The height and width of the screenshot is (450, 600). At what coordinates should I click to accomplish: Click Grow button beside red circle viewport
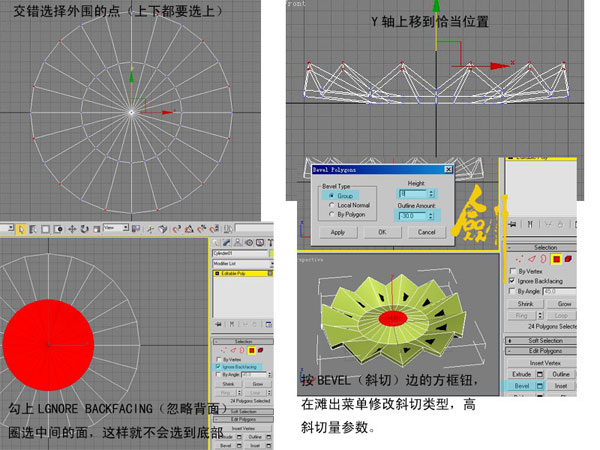258,384
